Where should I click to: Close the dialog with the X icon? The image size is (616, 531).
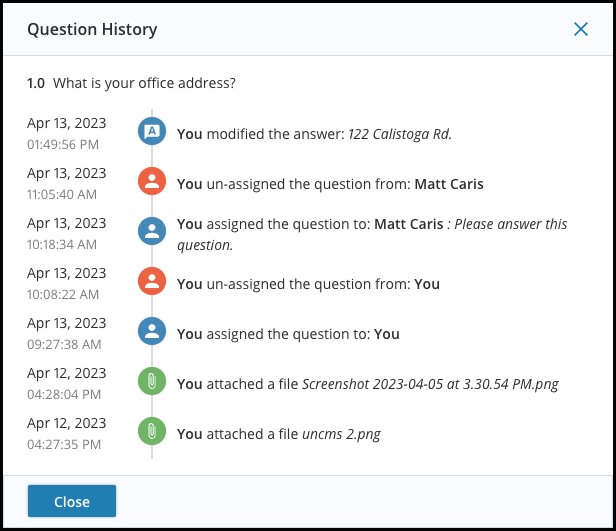point(581,29)
